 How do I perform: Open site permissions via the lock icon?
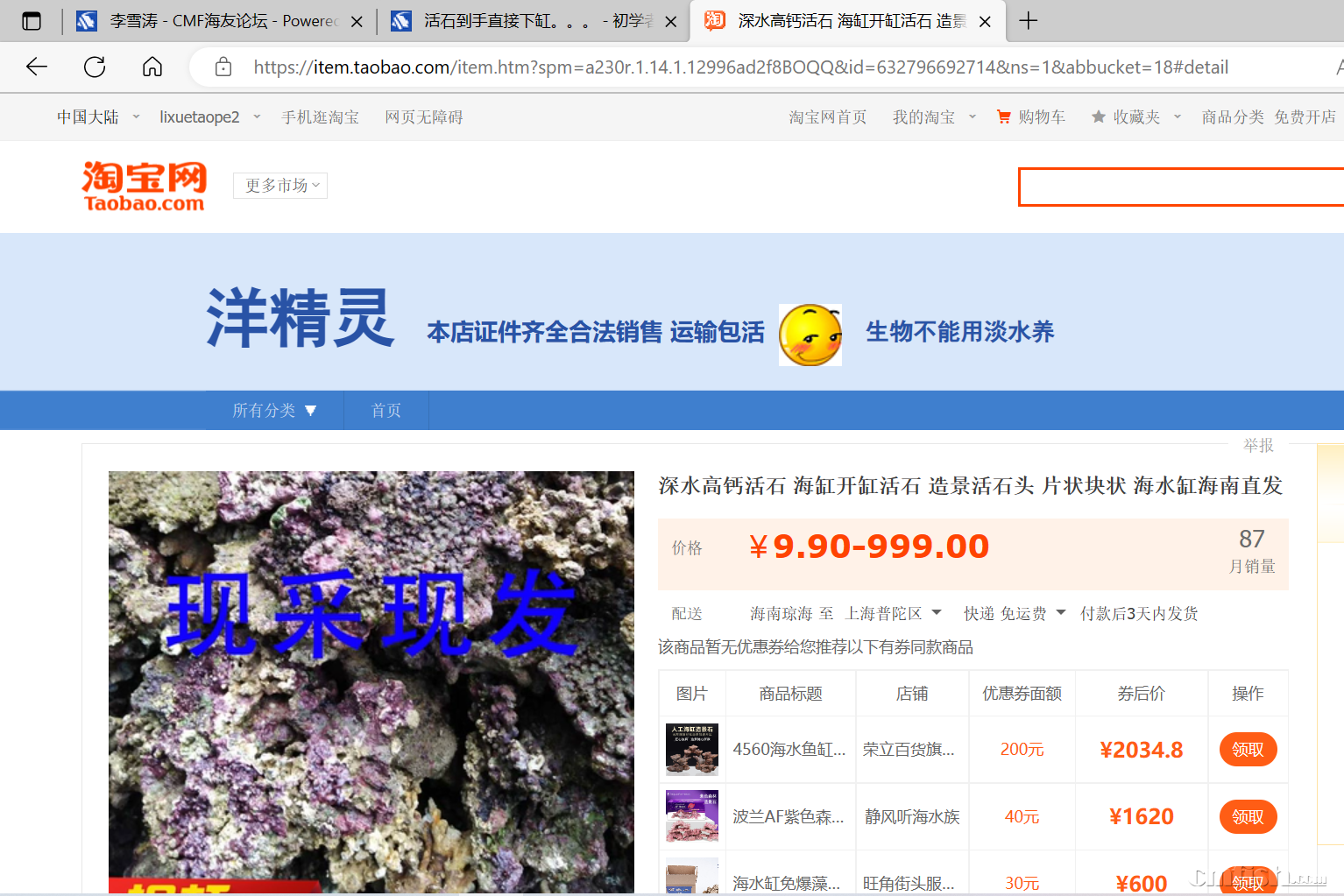(223, 67)
